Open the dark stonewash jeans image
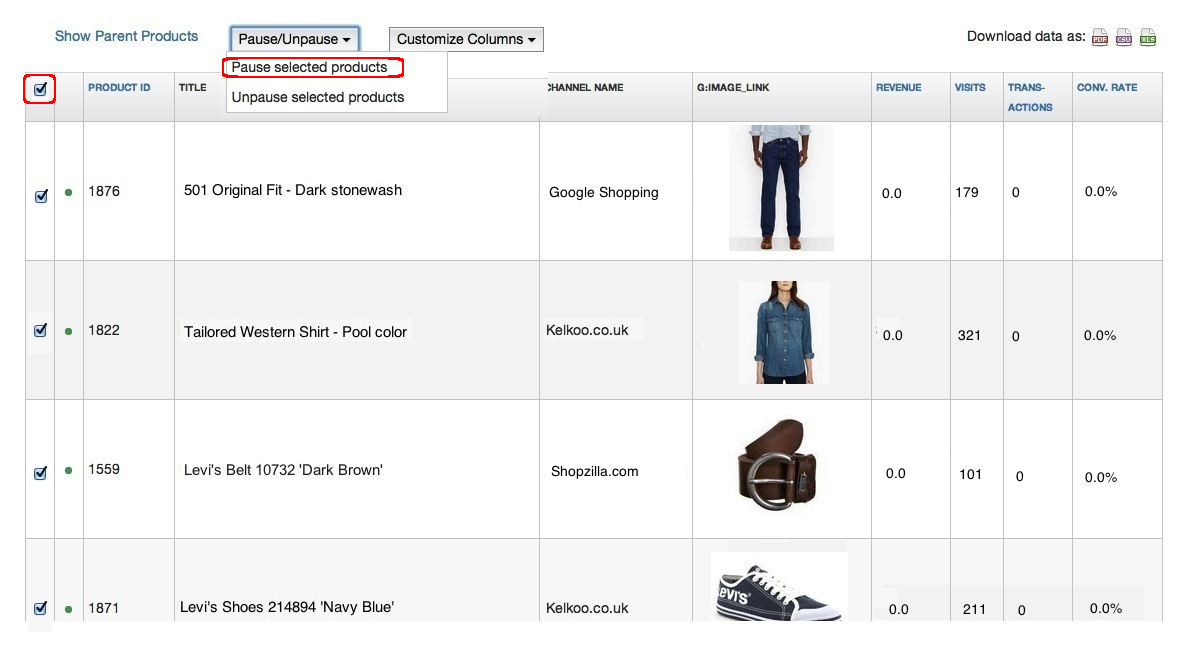This screenshot has height=650, width=1200. click(781, 187)
